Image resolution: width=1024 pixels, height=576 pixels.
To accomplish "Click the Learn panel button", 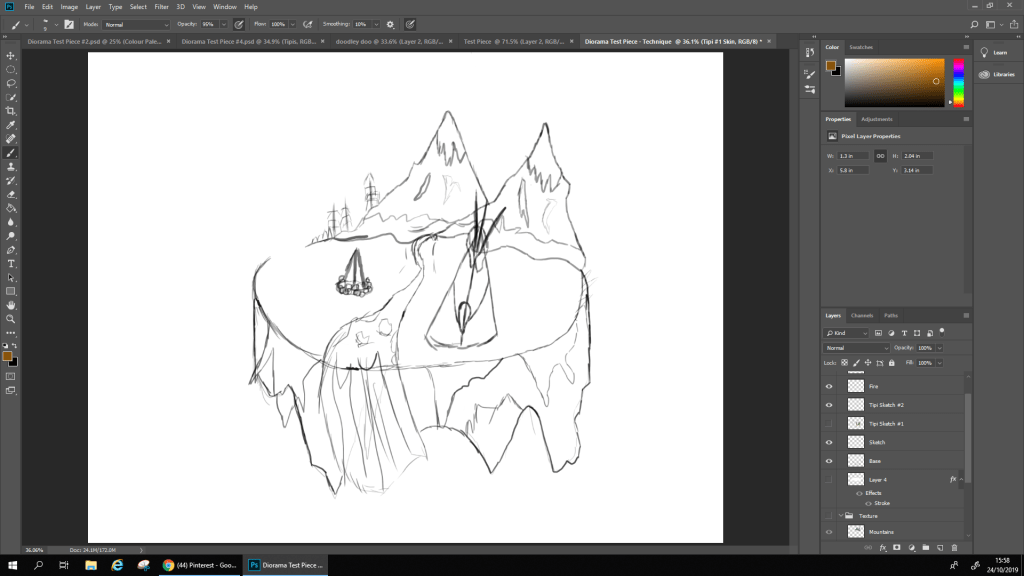I will [994, 52].
